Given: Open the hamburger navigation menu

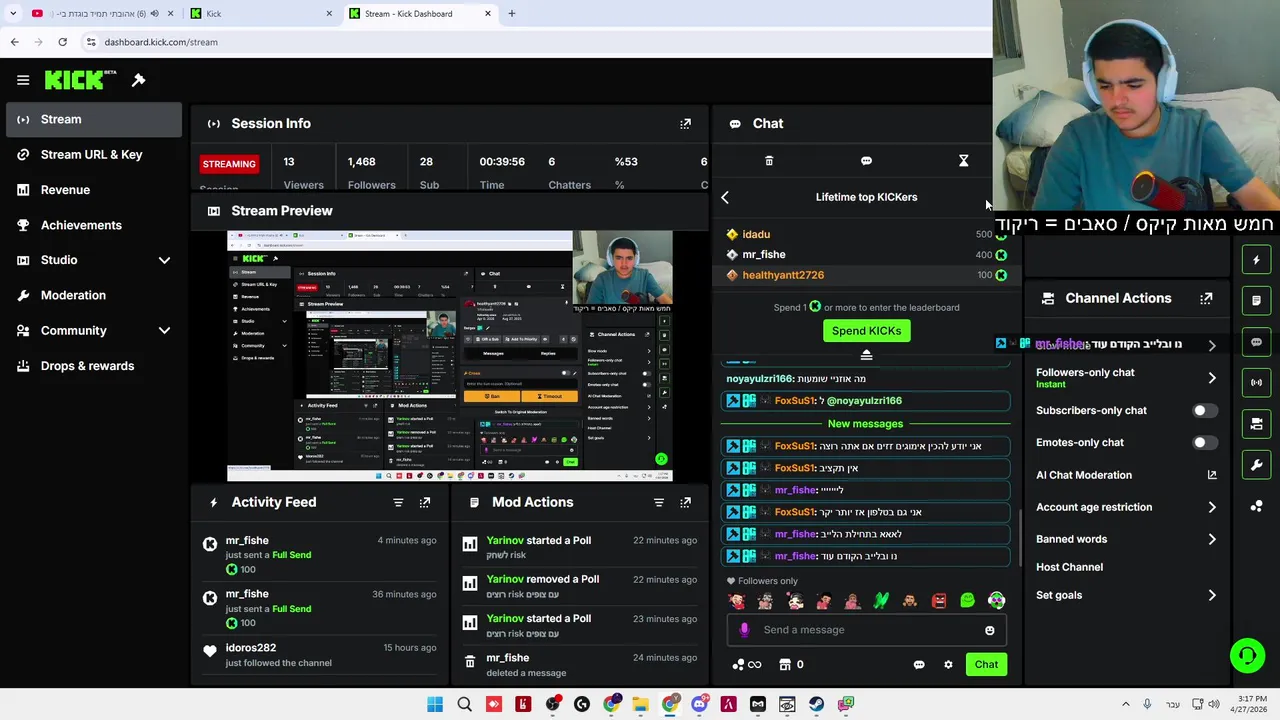Looking at the screenshot, I should click(x=23, y=80).
